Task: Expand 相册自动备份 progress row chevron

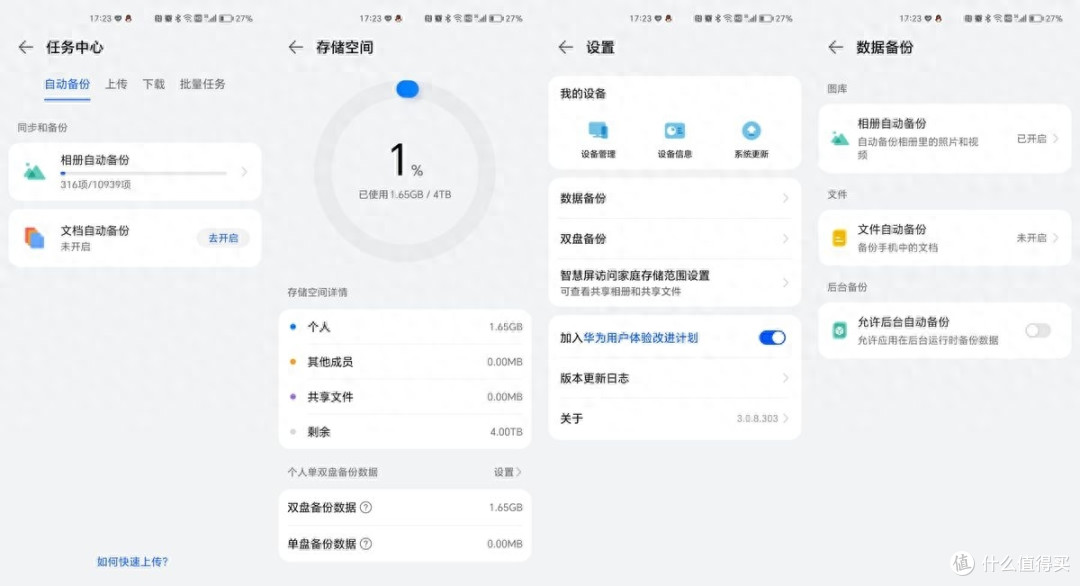Action: (x=245, y=171)
